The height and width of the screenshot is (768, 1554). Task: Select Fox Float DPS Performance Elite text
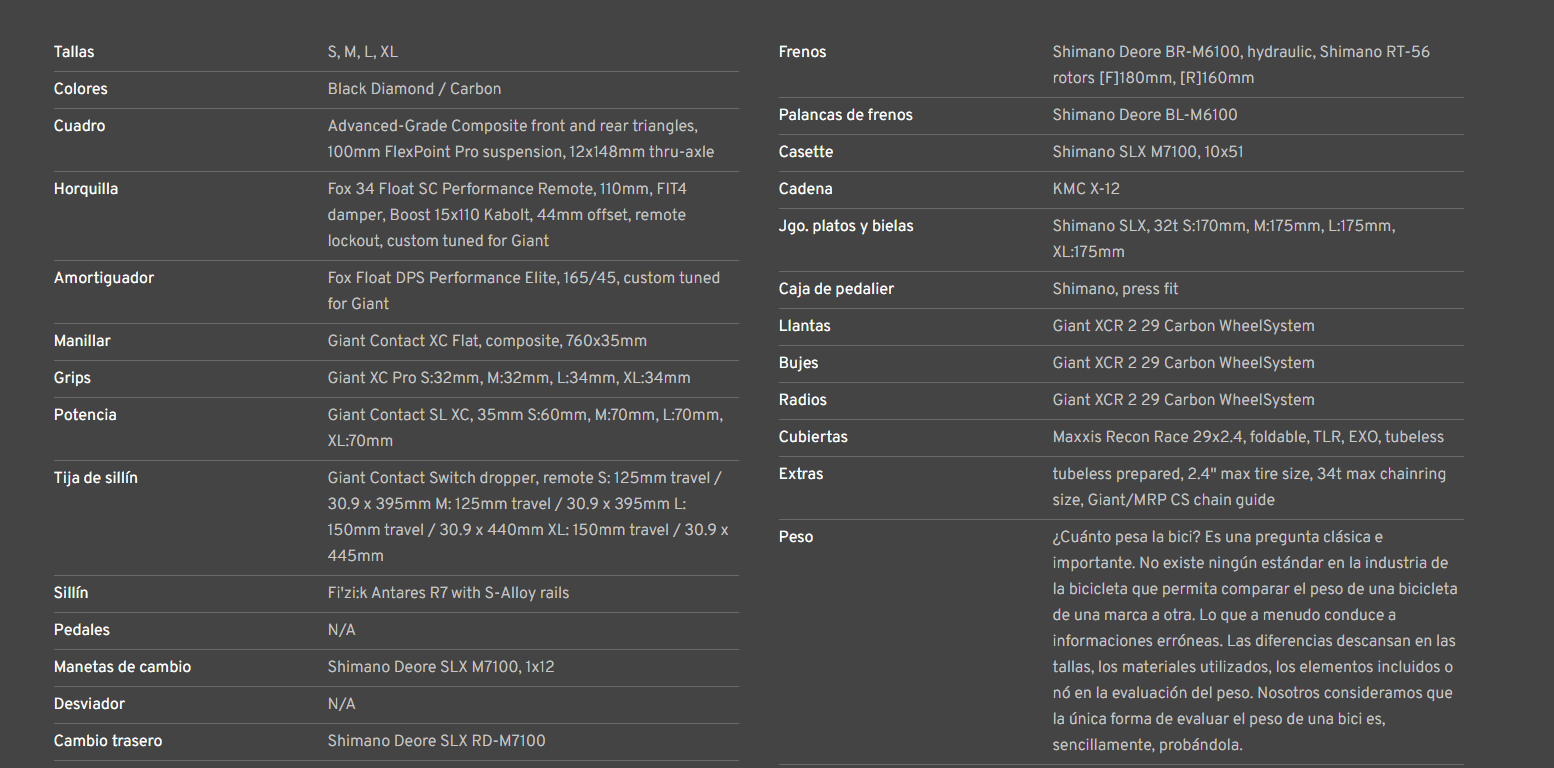[x=524, y=291]
